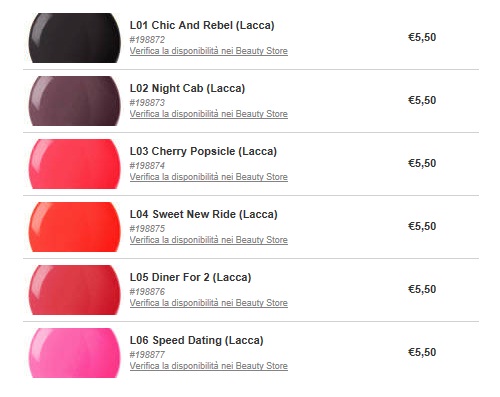Viewport: 500px width, 397px height.
Task: Pick the hot pink Speed Dating swatch
Action: [x=74, y=353]
